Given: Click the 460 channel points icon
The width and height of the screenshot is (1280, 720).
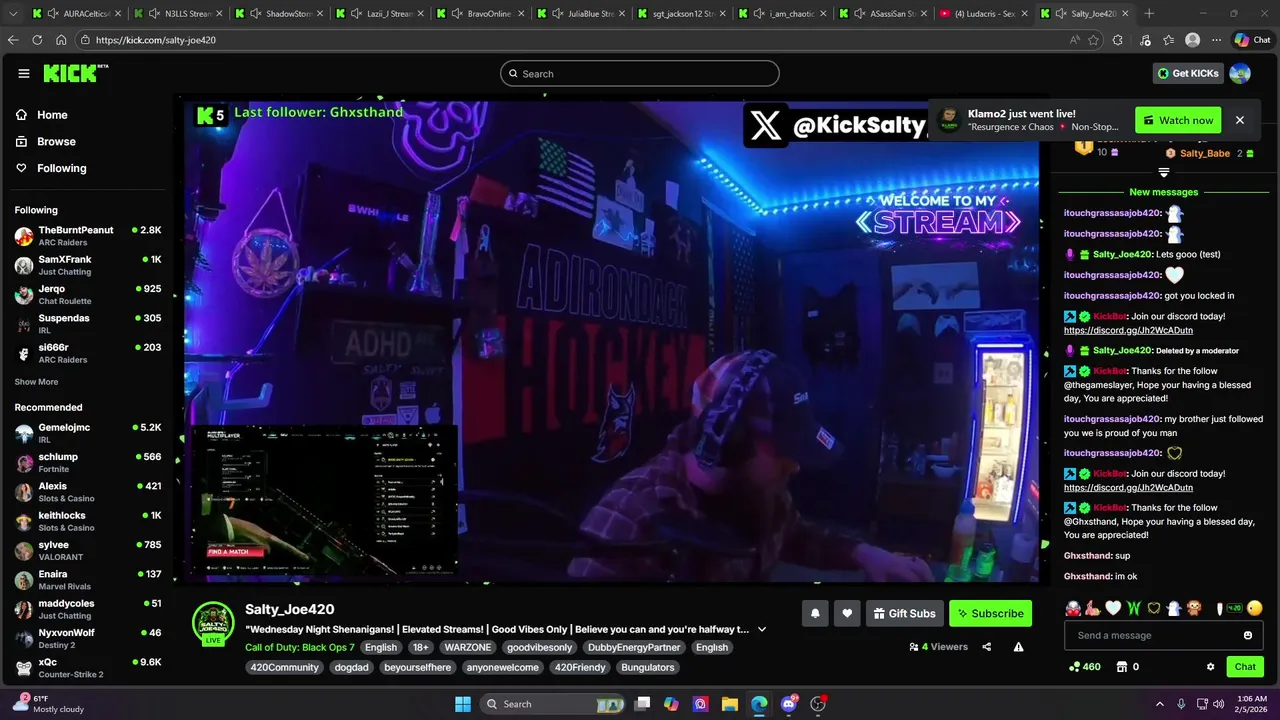Looking at the screenshot, I should pyautogui.click(x=1074, y=667).
